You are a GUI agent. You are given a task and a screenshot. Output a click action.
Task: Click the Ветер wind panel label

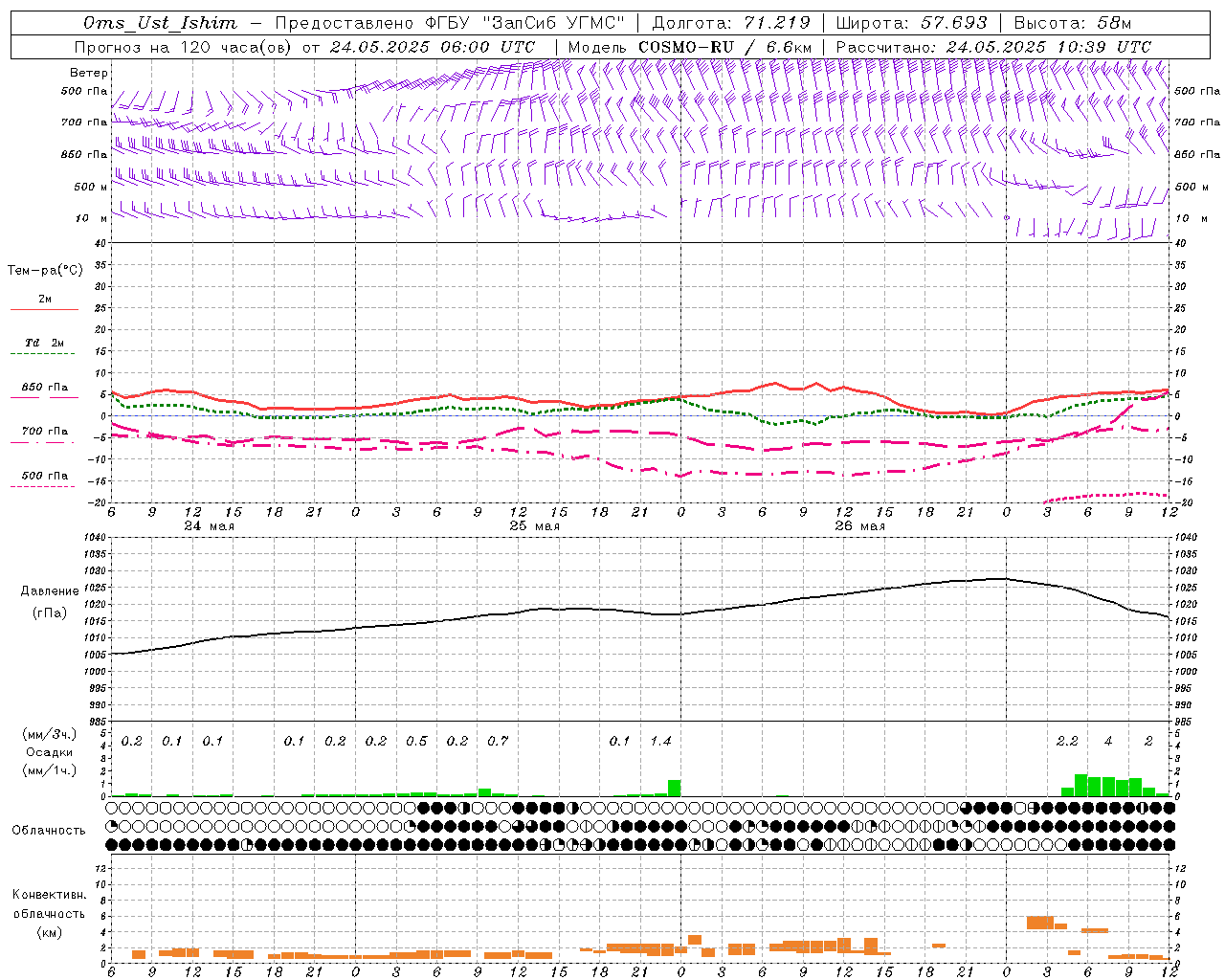point(88,73)
